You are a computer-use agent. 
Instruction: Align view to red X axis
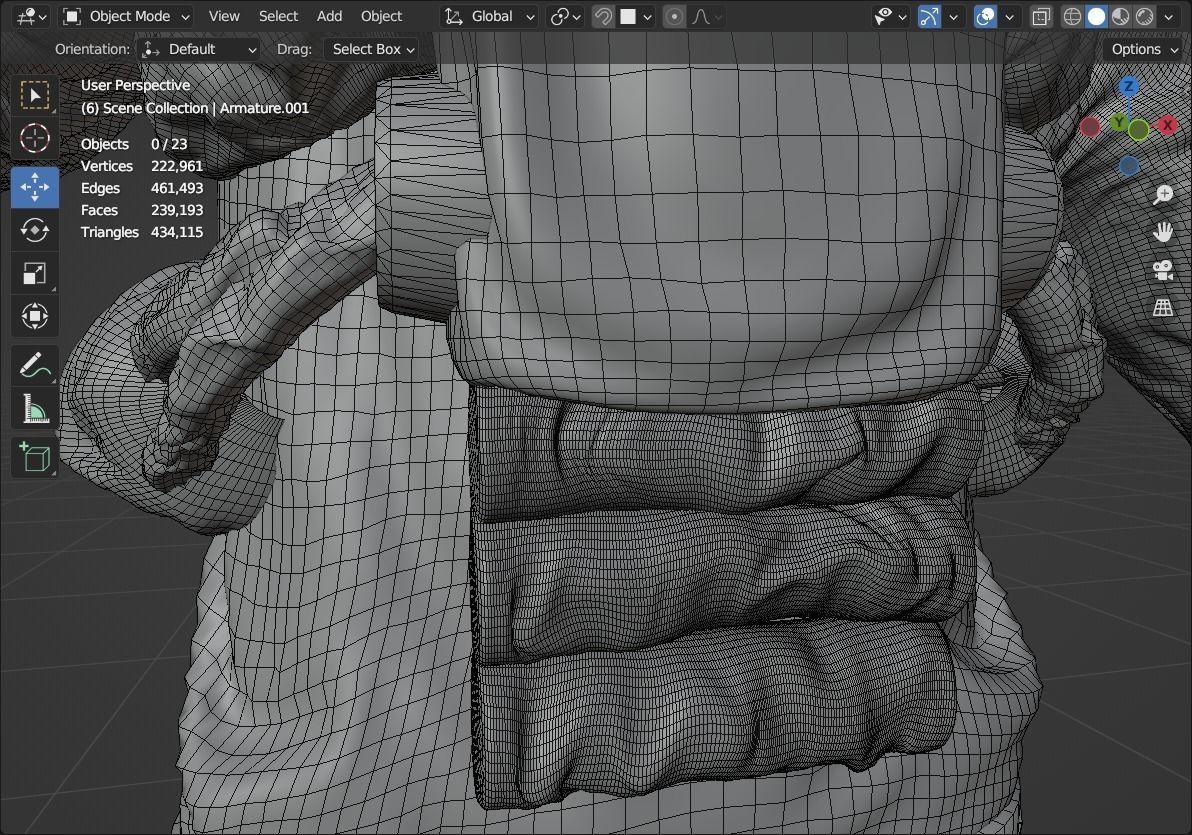pyautogui.click(x=1167, y=125)
